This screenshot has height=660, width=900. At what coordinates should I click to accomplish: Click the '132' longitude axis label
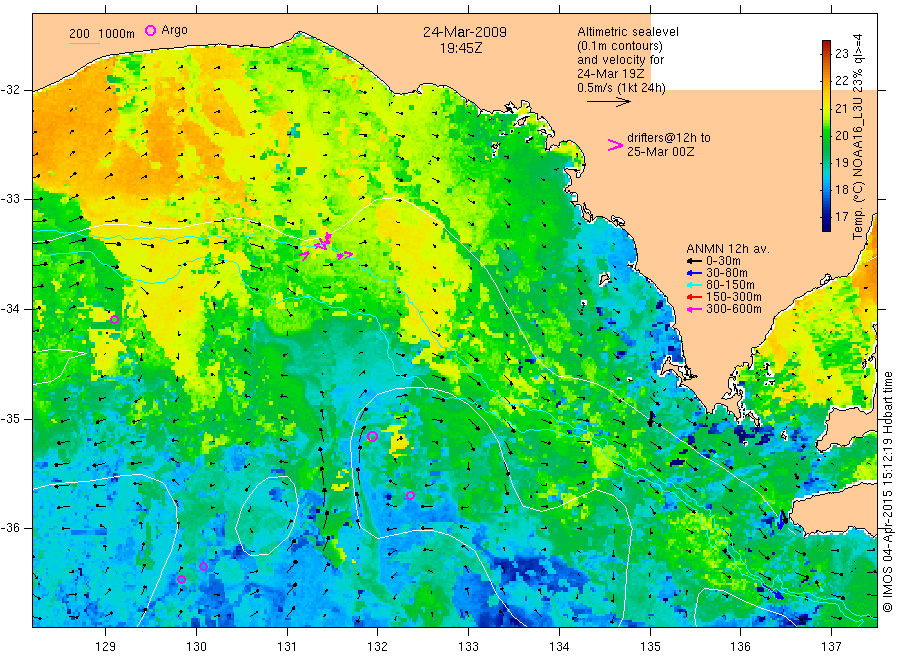coord(378,647)
